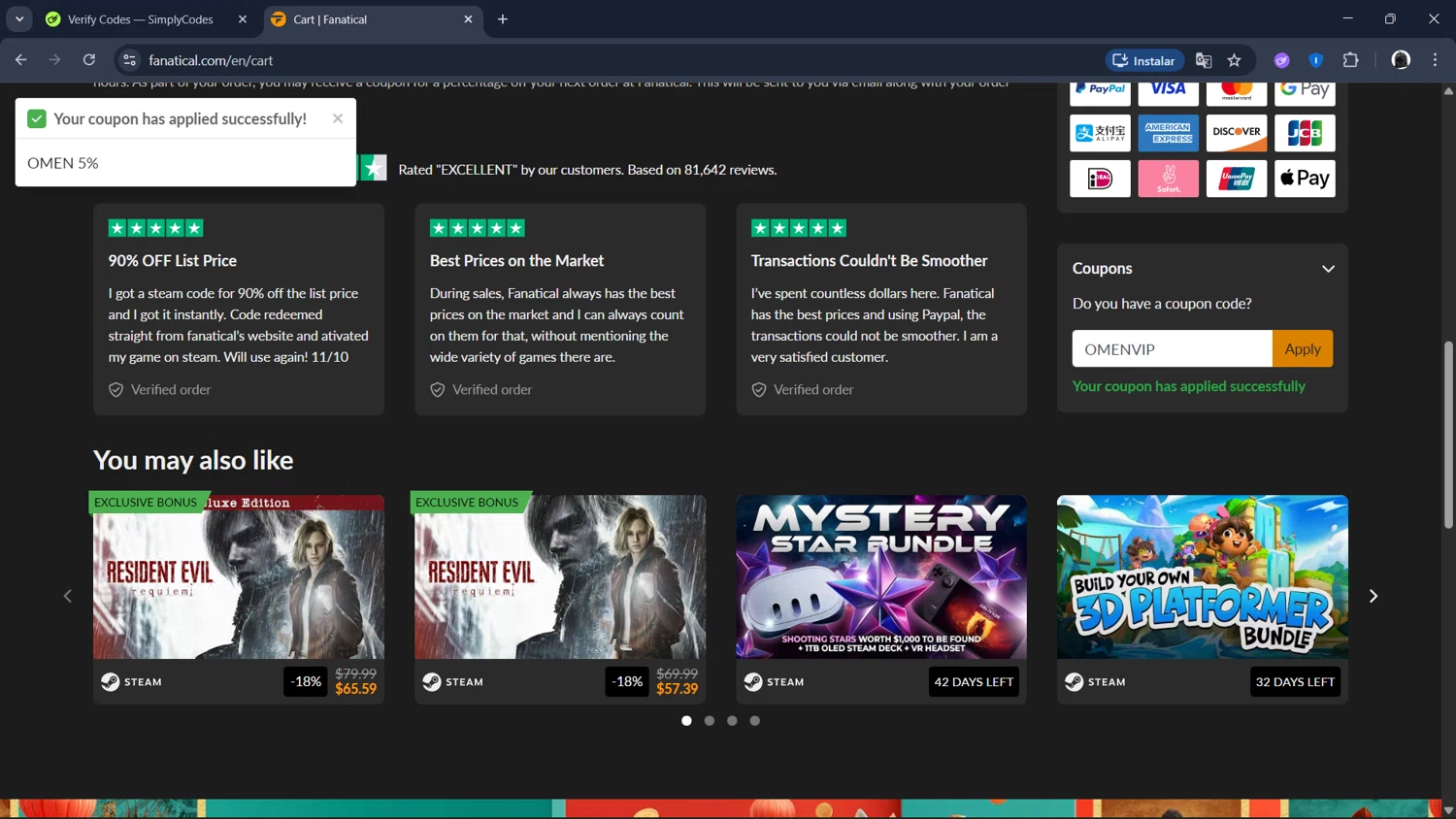1456x819 pixels.
Task: Select the American Express icon
Action: [x=1168, y=133]
